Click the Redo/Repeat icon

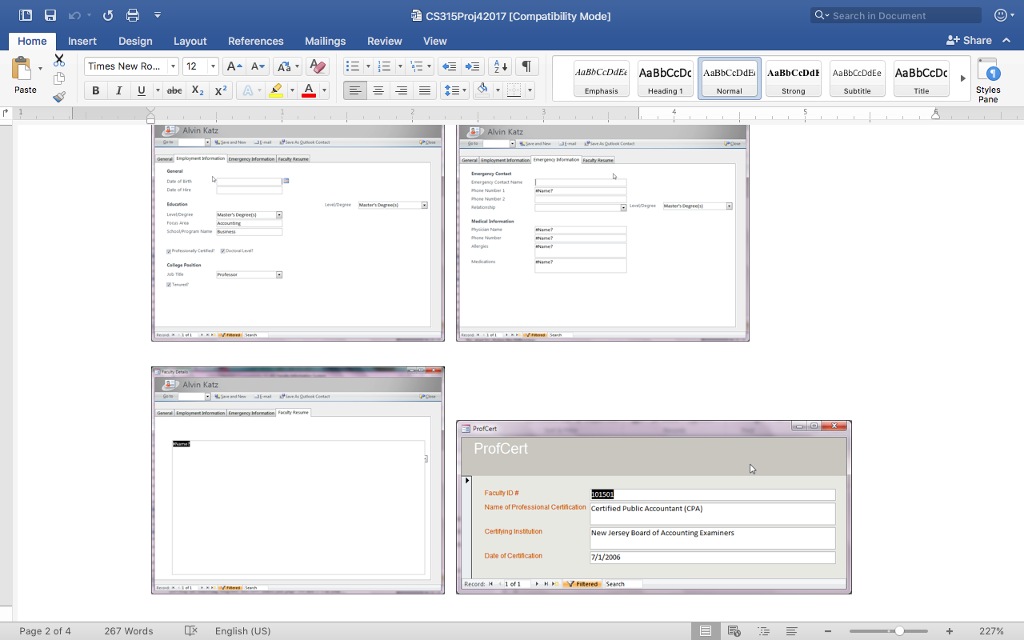point(108,15)
